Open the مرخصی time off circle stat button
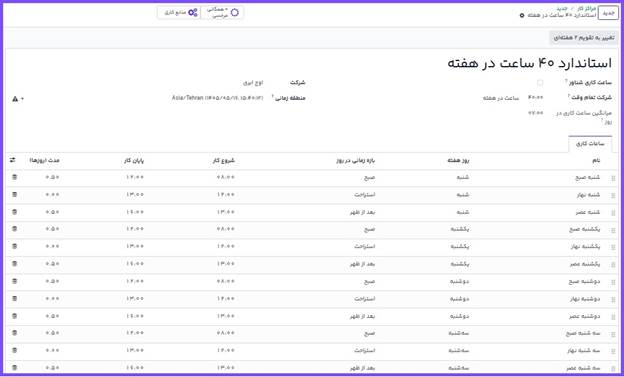 [222, 12]
